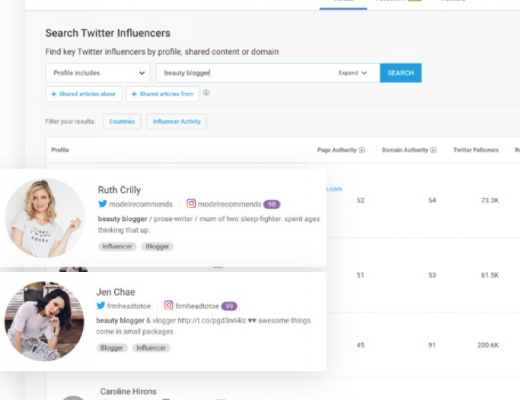The width and height of the screenshot is (520, 400).
Task: Click the Domain Authority info icon
Action: pos(433,150)
